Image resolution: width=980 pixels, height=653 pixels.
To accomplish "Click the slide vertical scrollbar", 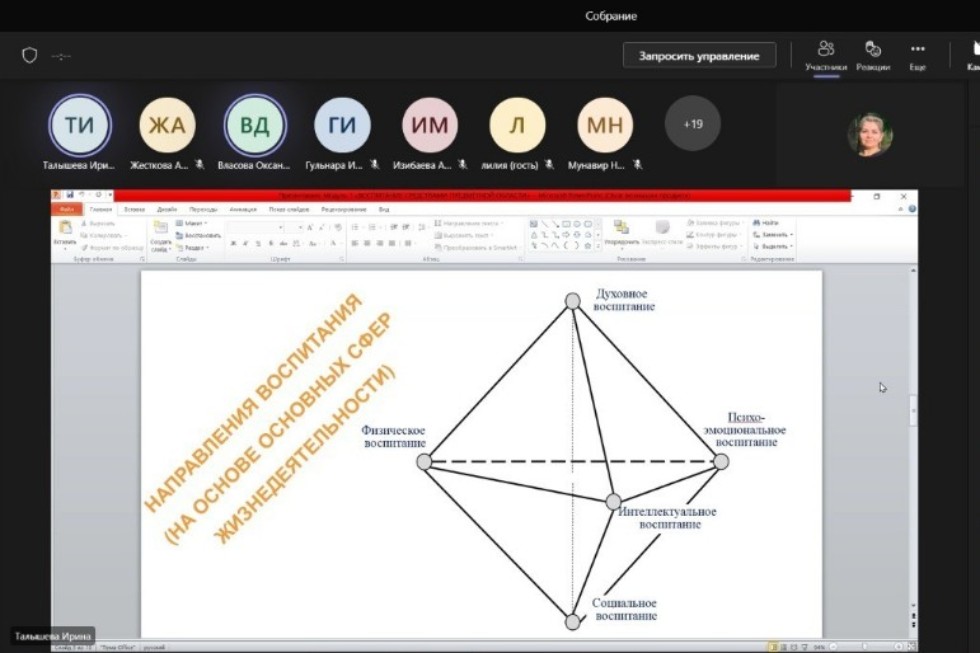I will pos(911,410).
